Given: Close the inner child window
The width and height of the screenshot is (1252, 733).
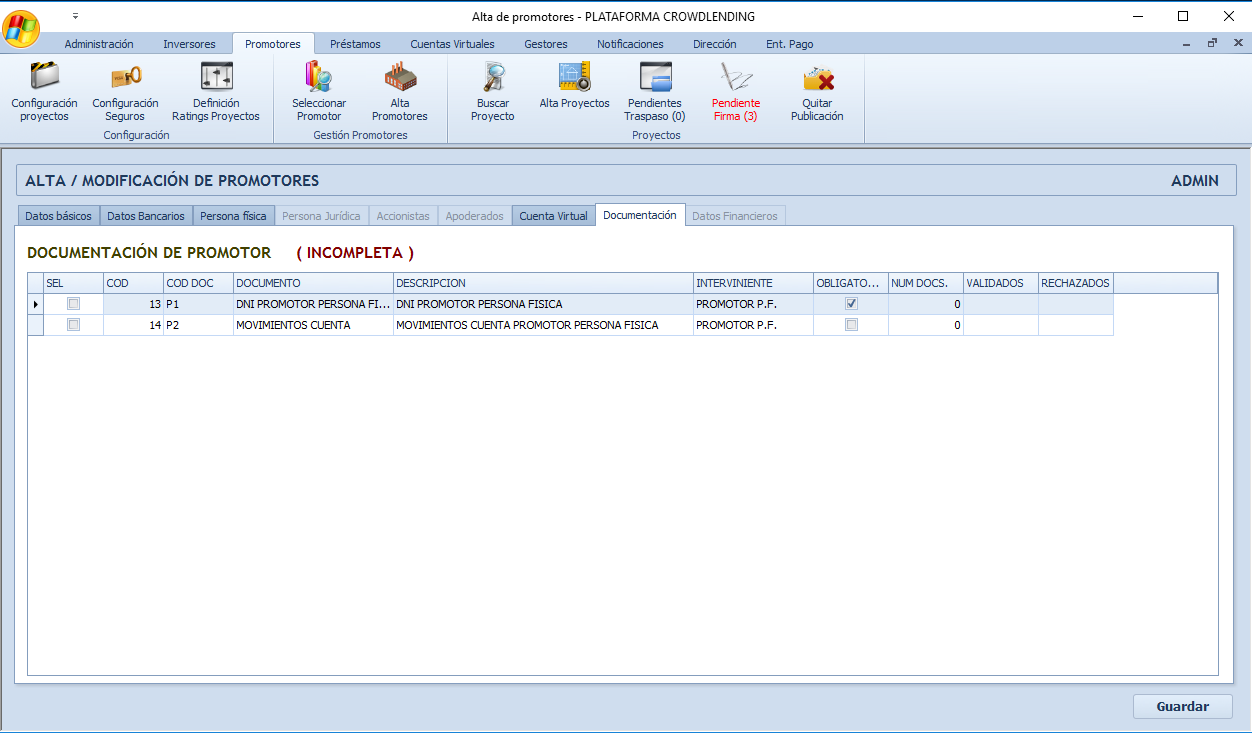Looking at the screenshot, I should click(x=1237, y=43).
